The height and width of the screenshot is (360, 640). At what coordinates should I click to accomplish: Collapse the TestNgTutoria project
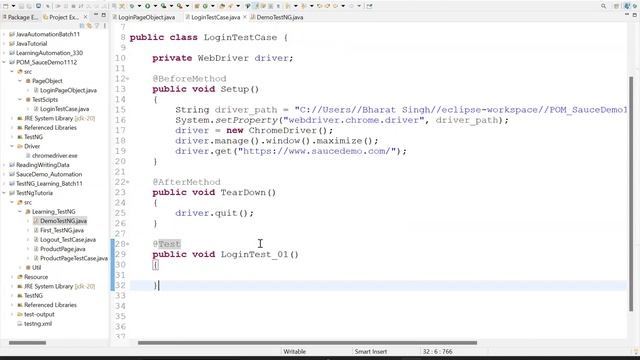pos(4,193)
